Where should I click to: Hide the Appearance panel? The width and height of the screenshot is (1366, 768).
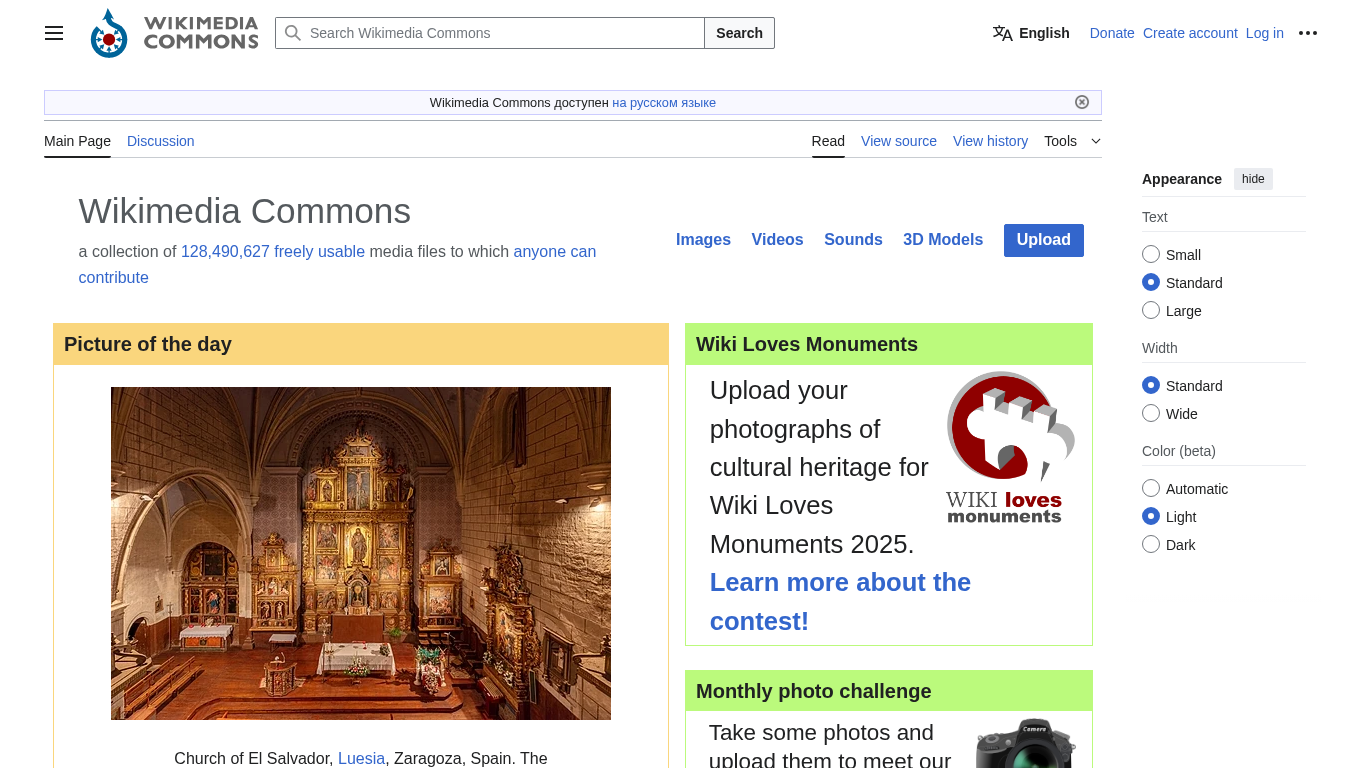coord(1253,179)
